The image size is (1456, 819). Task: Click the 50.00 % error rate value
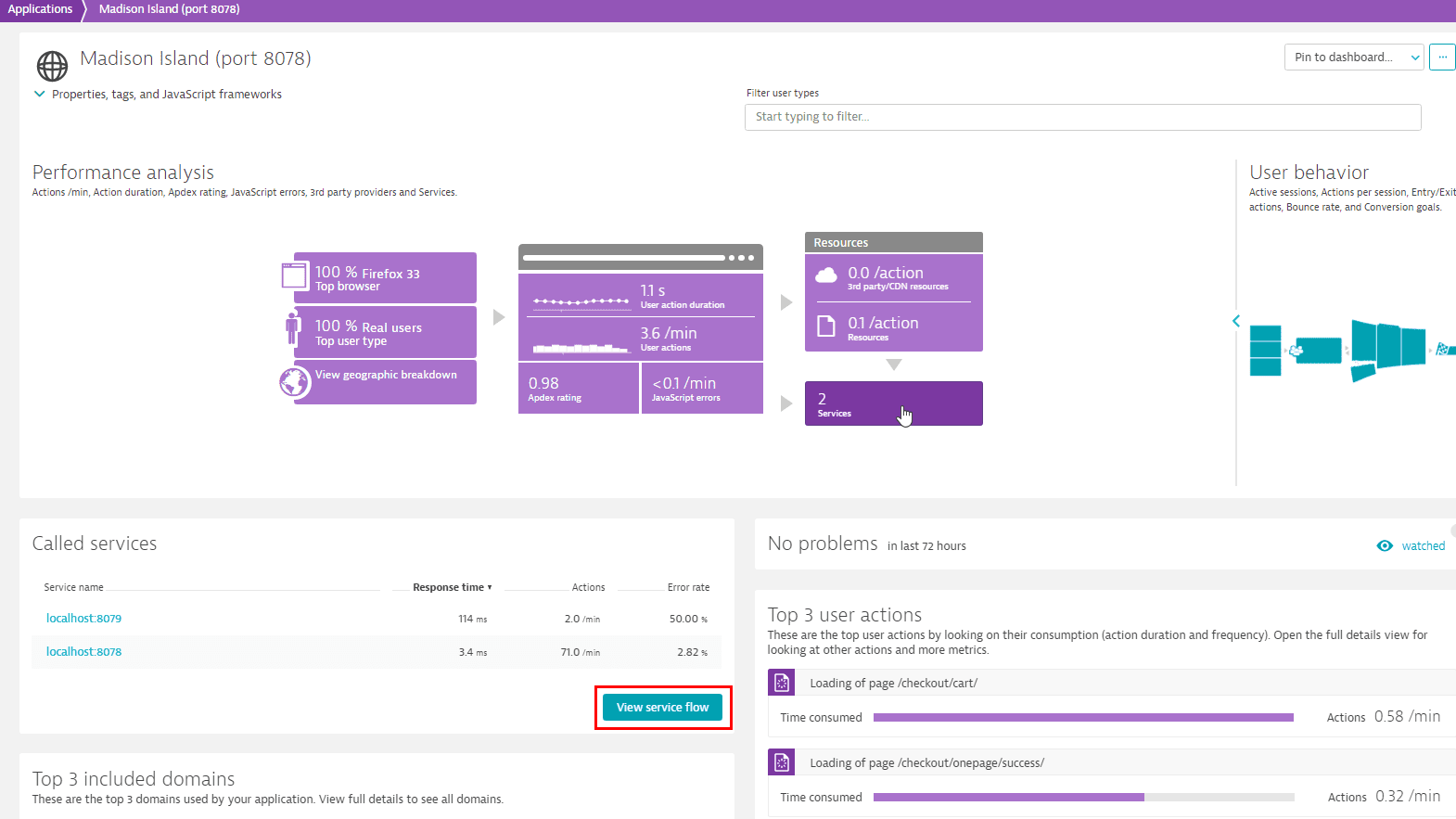(688, 619)
